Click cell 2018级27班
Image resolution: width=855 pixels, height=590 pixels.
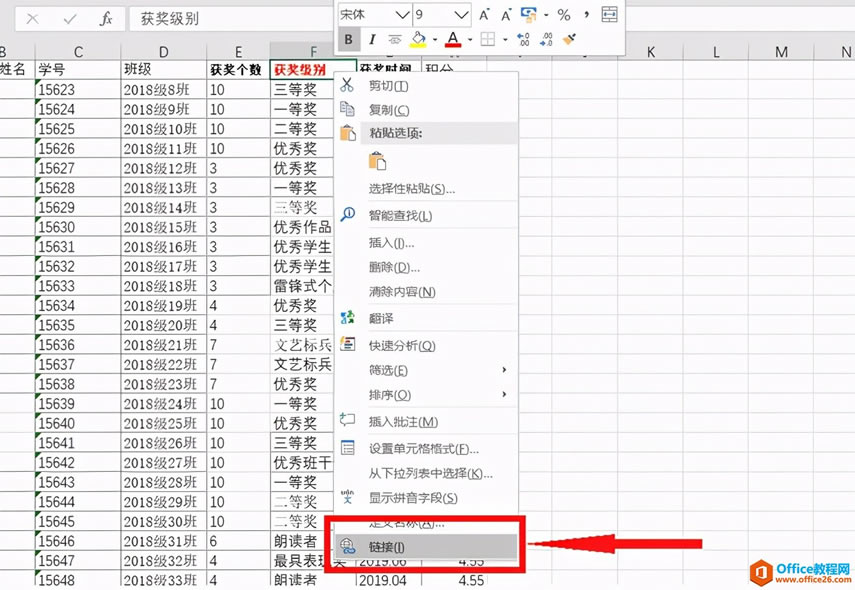pos(164,462)
